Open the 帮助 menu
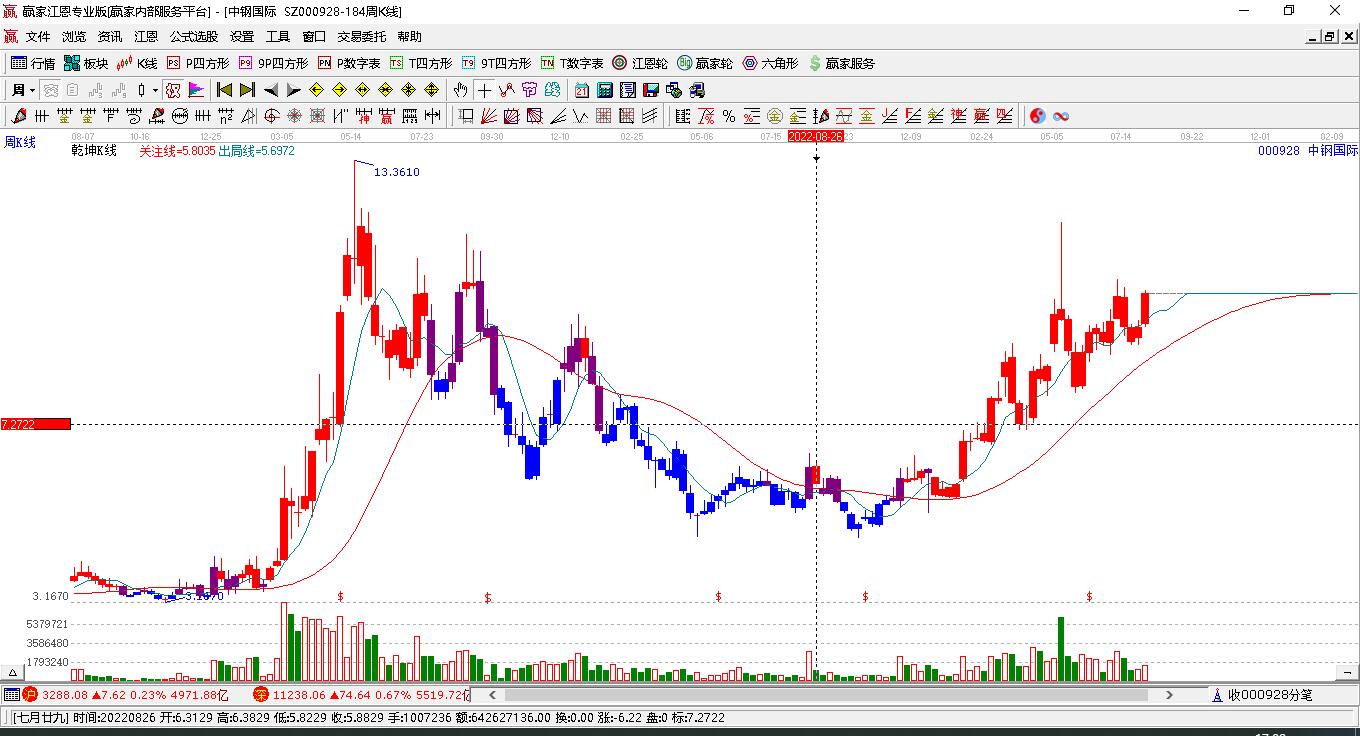The width and height of the screenshot is (1360, 736). pyautogui.click(x=410, y=36)
